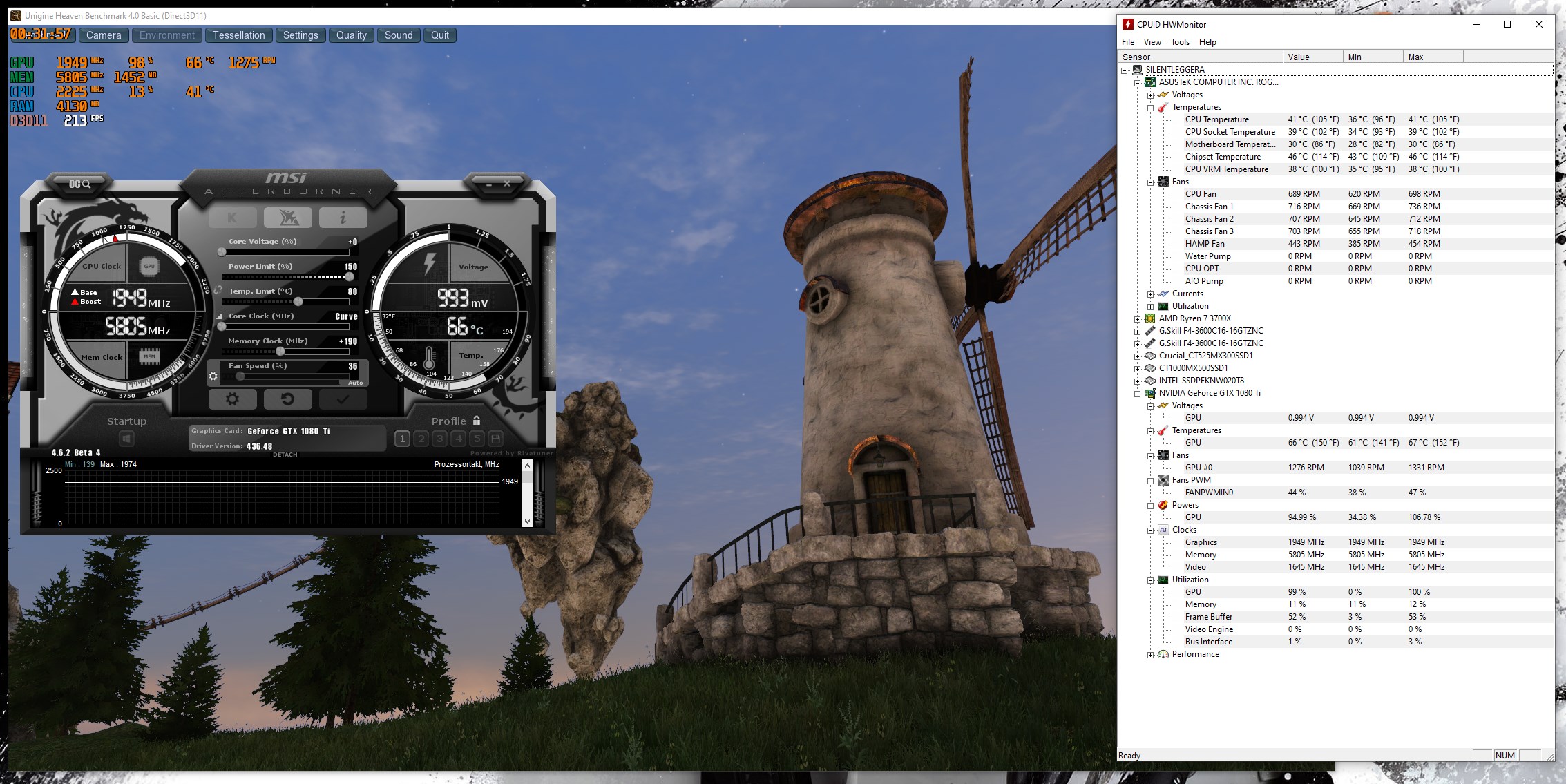
Task: Toggle the Profile lock icon
Action: 477,421
